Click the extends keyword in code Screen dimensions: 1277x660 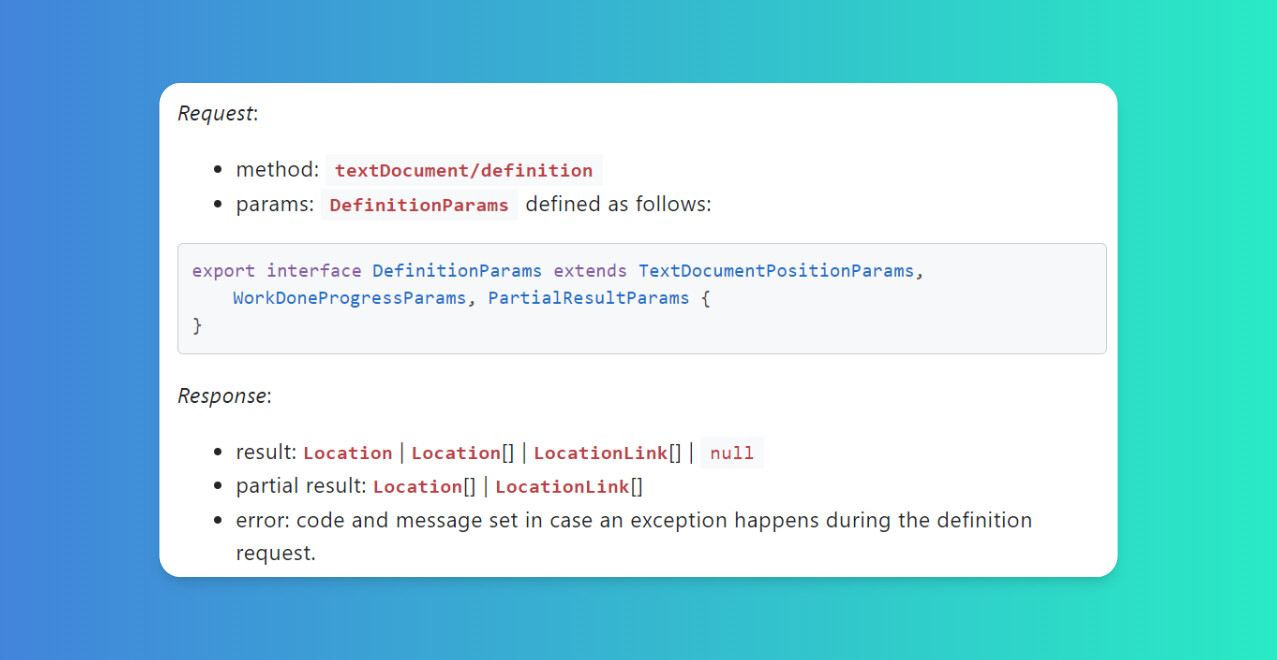590,271
